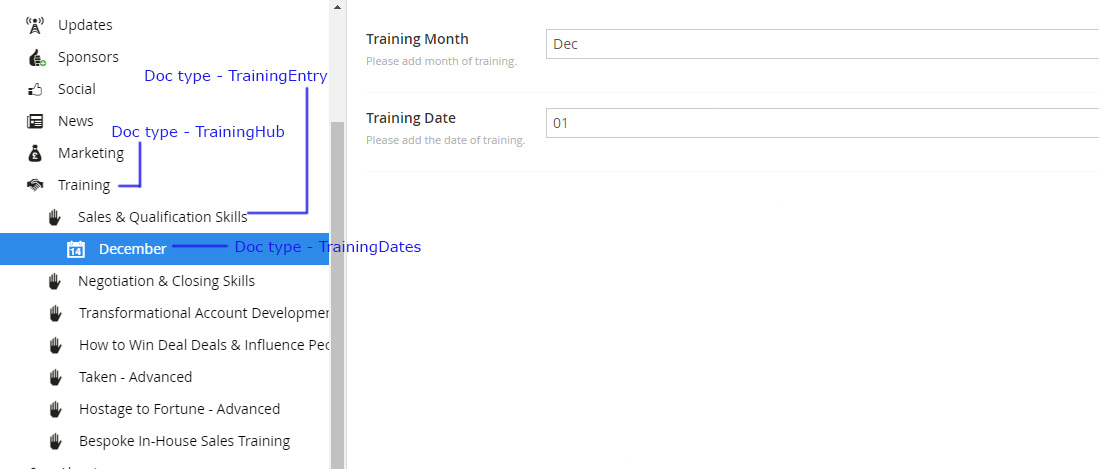Click hand icon beside Negotiation & Closing Skills

tap(55, 281)
